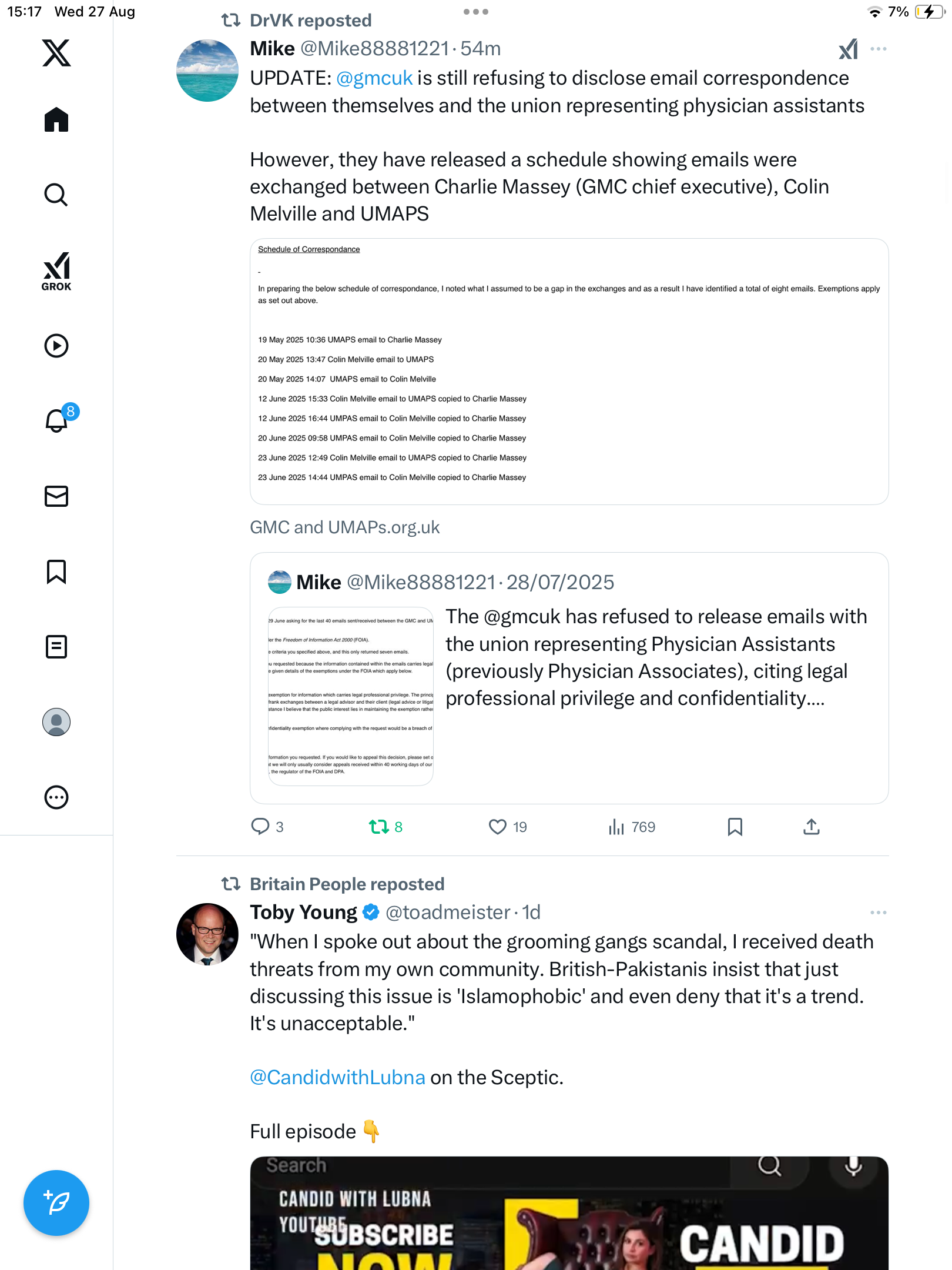952x1270 pixels.
Task: Open the @gmcuk mention link
Action: [374, 78]
